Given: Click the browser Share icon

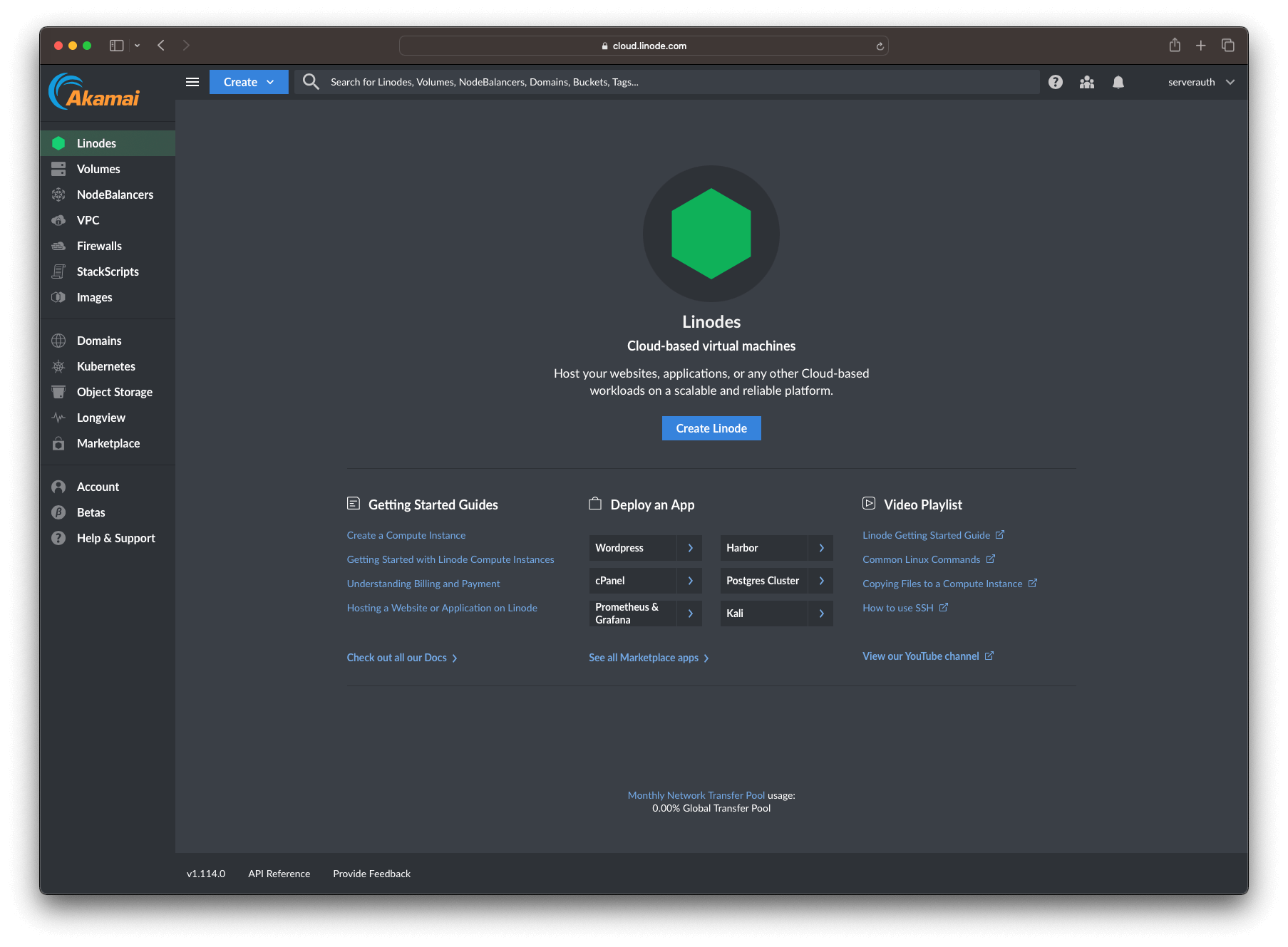Looking at the screenshot, I should pos(1175,45).
